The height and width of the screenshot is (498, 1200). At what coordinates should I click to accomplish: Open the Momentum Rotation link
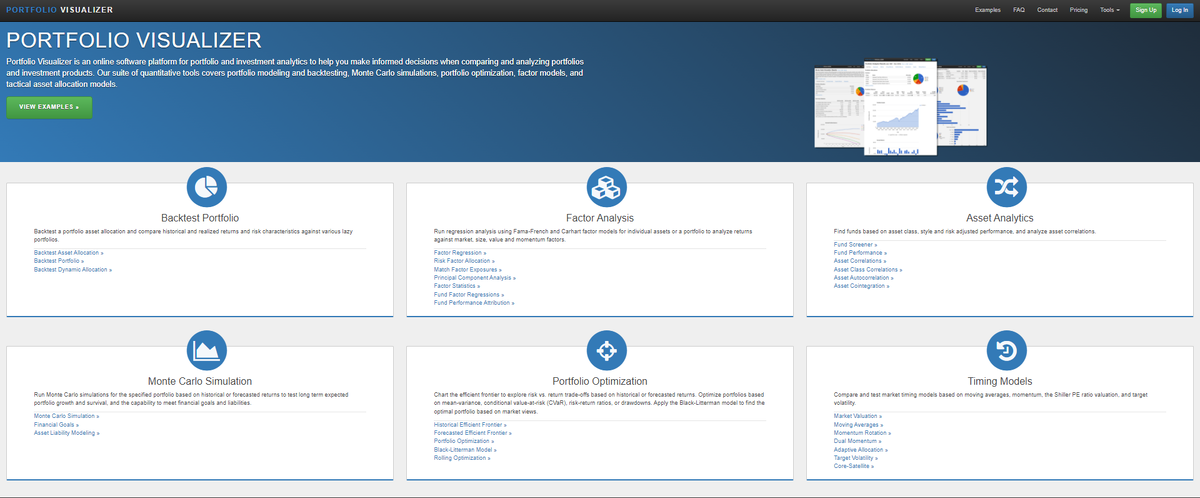coord(863,433)
